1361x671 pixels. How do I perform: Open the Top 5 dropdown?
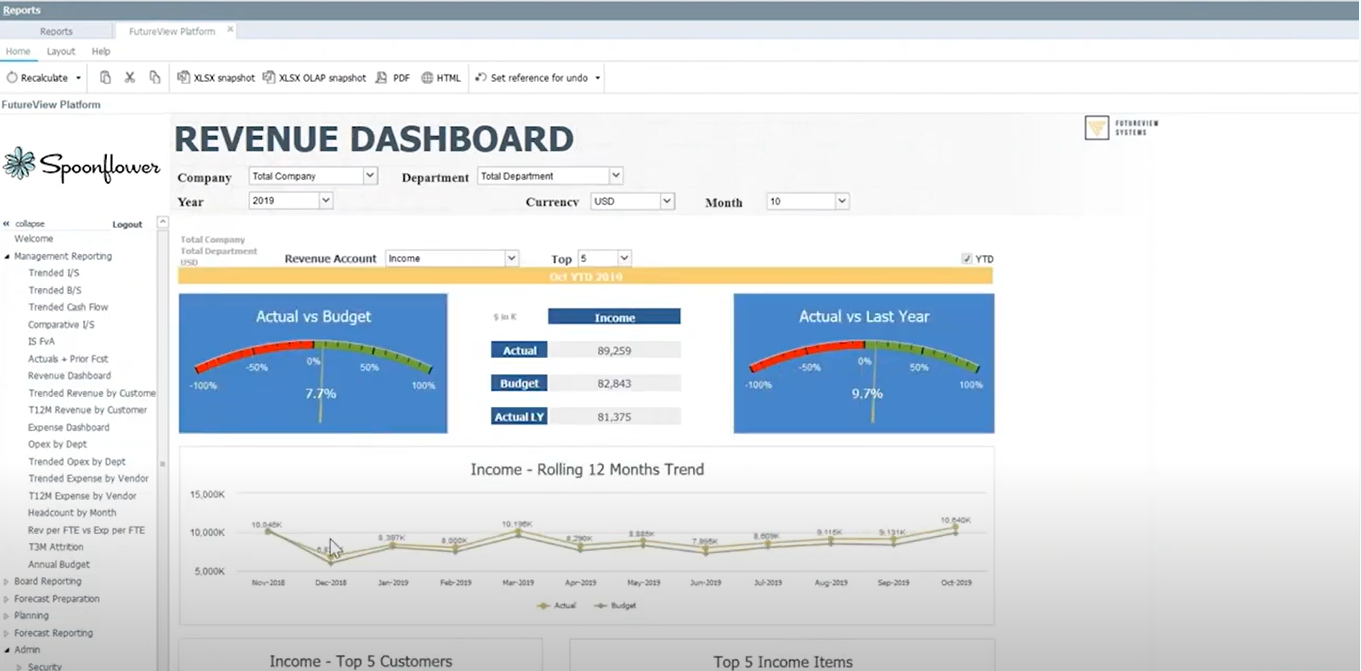click(x=624, y=258)
